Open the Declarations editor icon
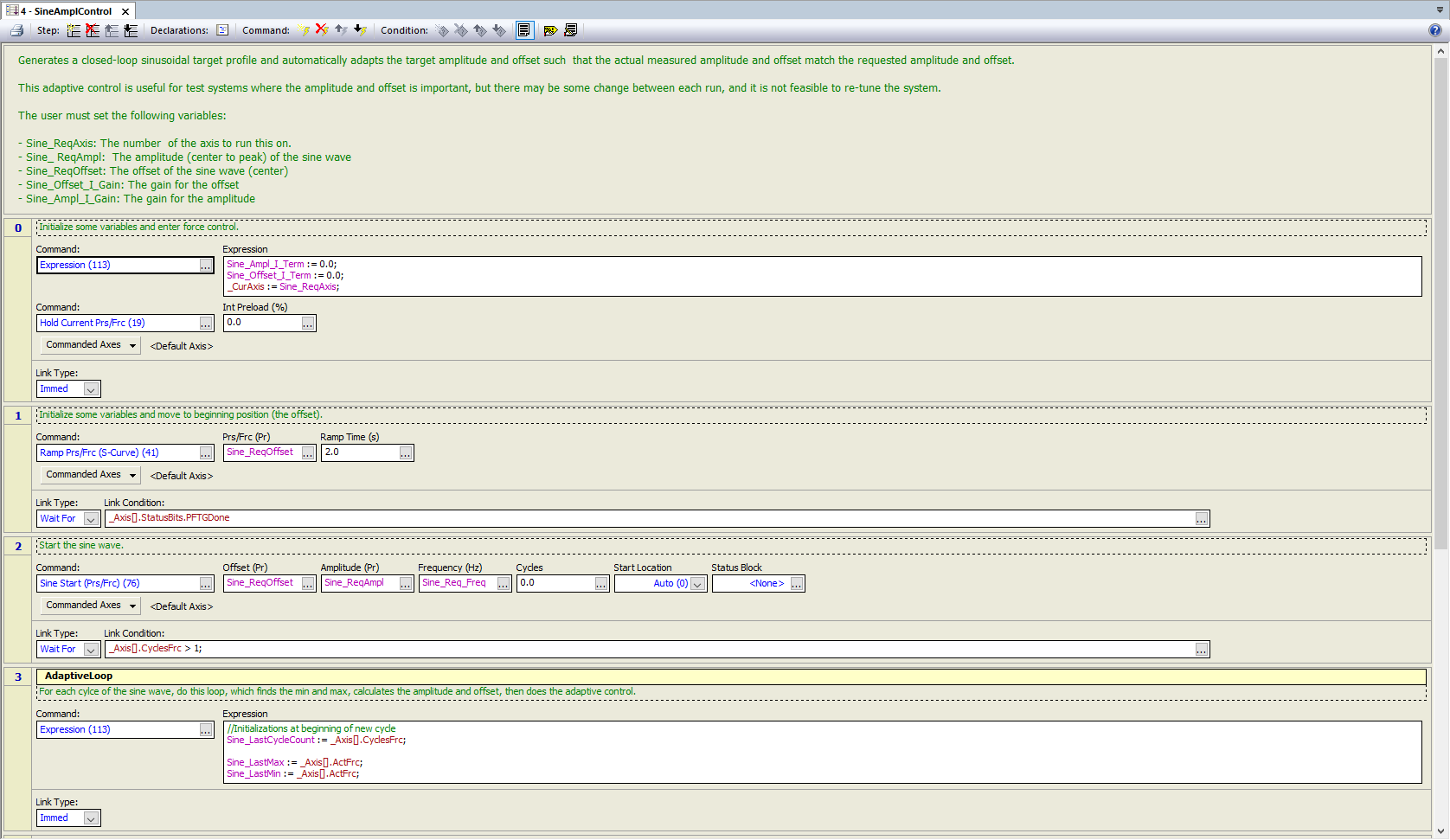The width and height of the screenshot is (1450, 840). 222,30
